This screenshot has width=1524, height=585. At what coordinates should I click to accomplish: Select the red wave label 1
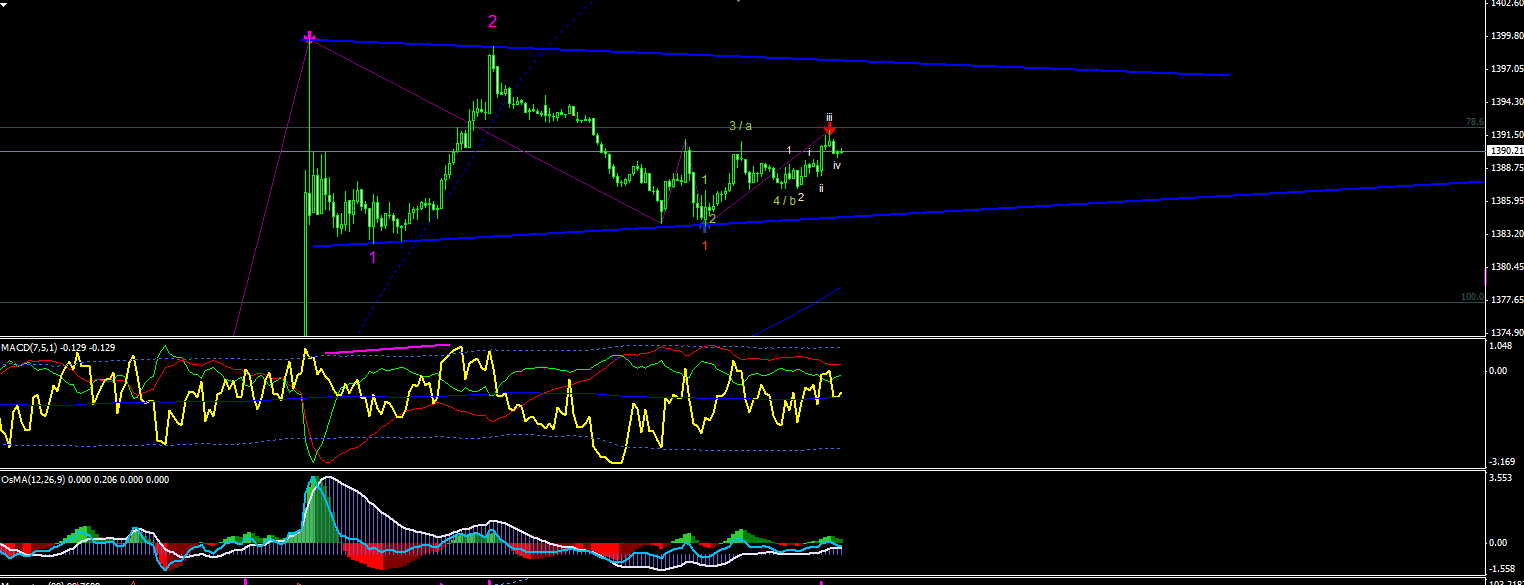(x=704, y=245)
